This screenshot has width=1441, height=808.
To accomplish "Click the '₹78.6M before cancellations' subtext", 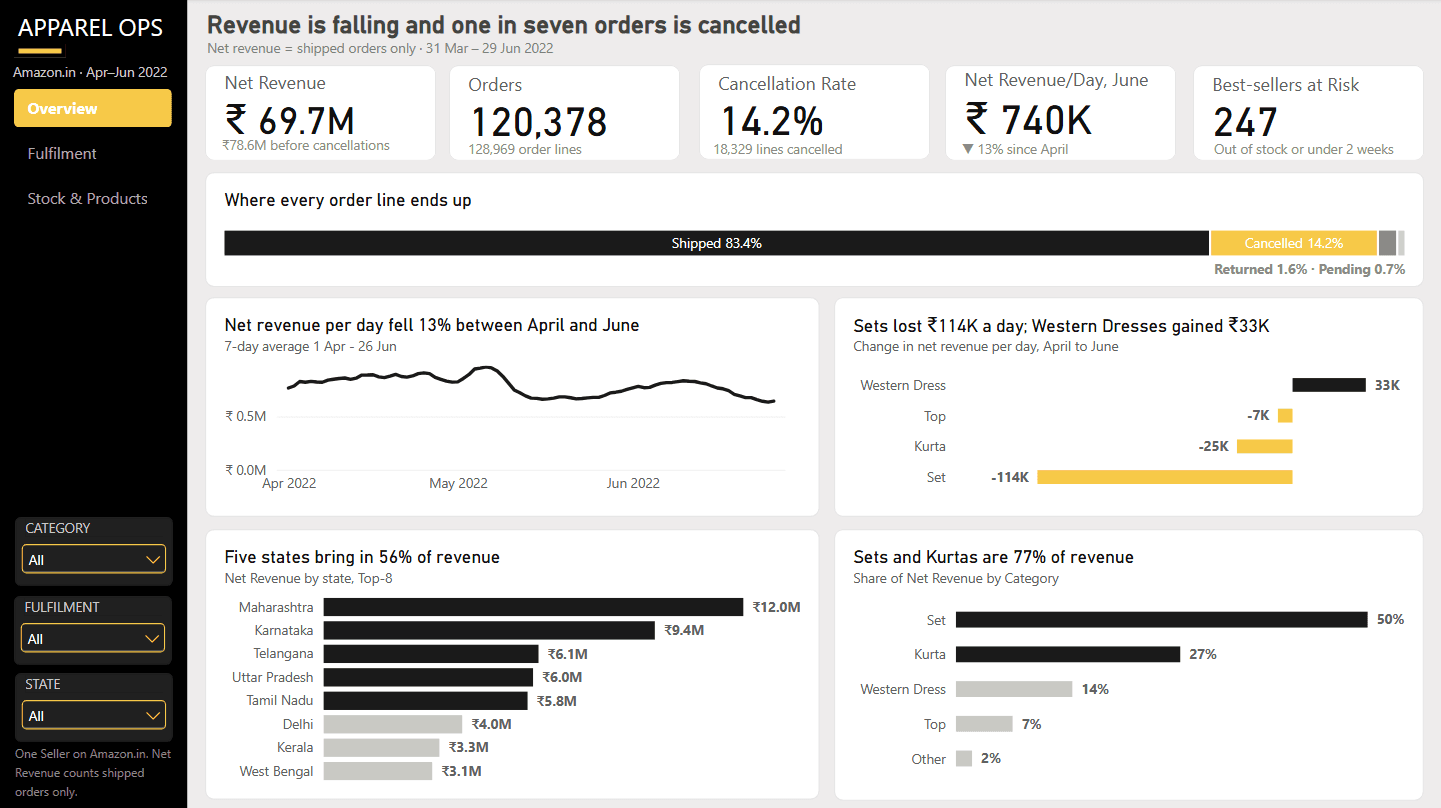I will point(306,145).
